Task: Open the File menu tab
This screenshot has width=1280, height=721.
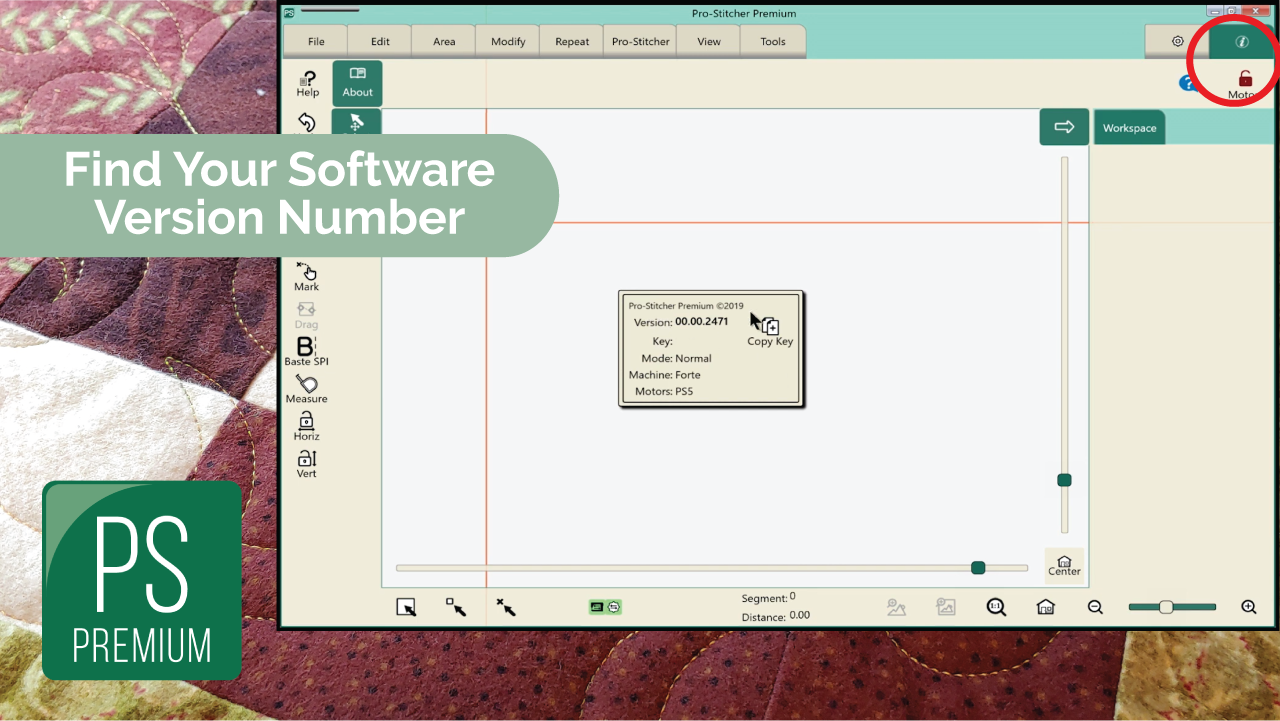Action: [316, 42]
